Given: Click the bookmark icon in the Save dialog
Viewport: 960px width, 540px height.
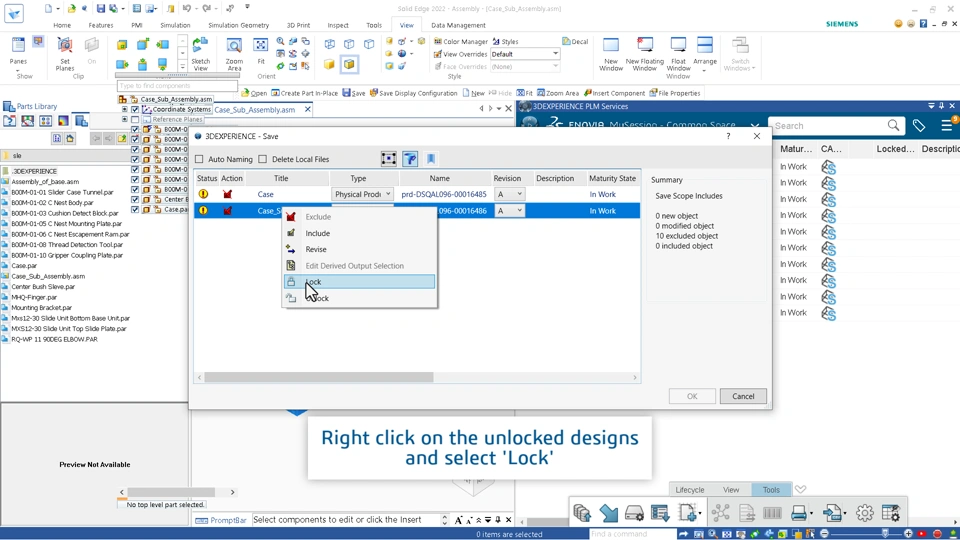Looking at the screenshot, I should [431, 159].
